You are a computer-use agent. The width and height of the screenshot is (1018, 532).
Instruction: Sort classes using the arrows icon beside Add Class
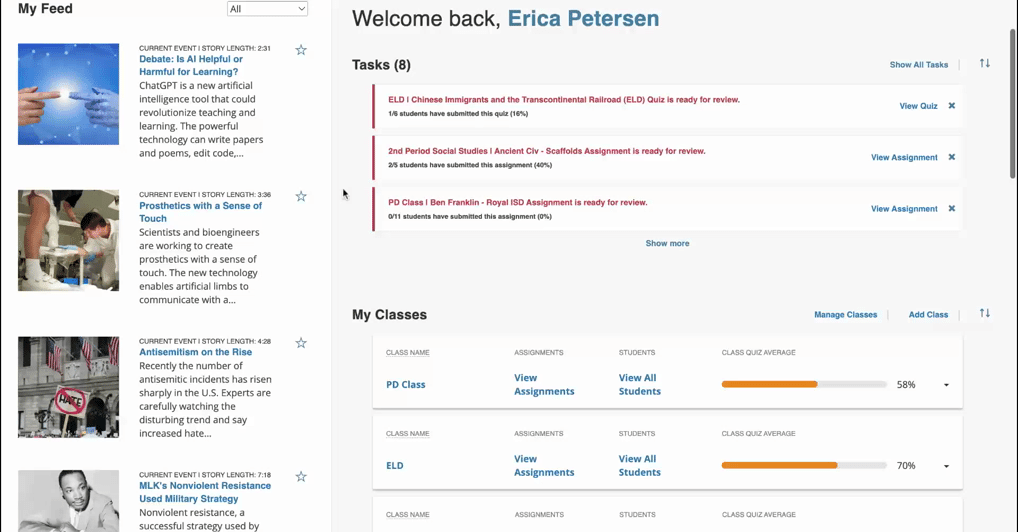point(985,314)
